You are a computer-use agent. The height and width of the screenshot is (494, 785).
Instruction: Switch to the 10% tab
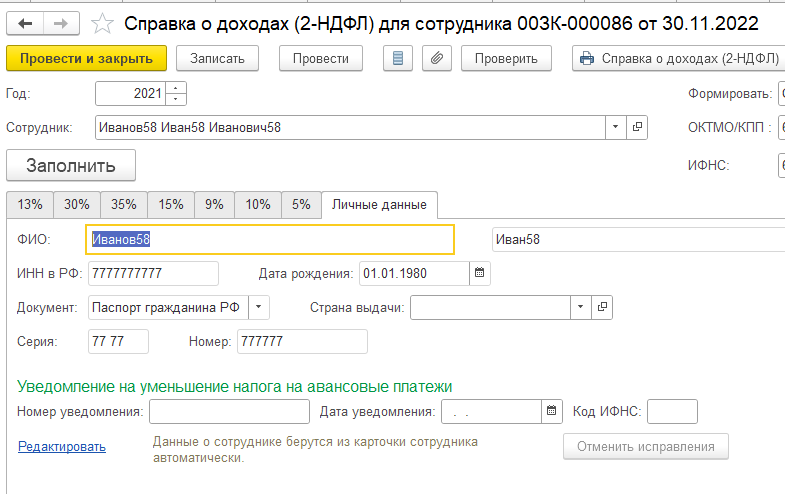point(258,205)
